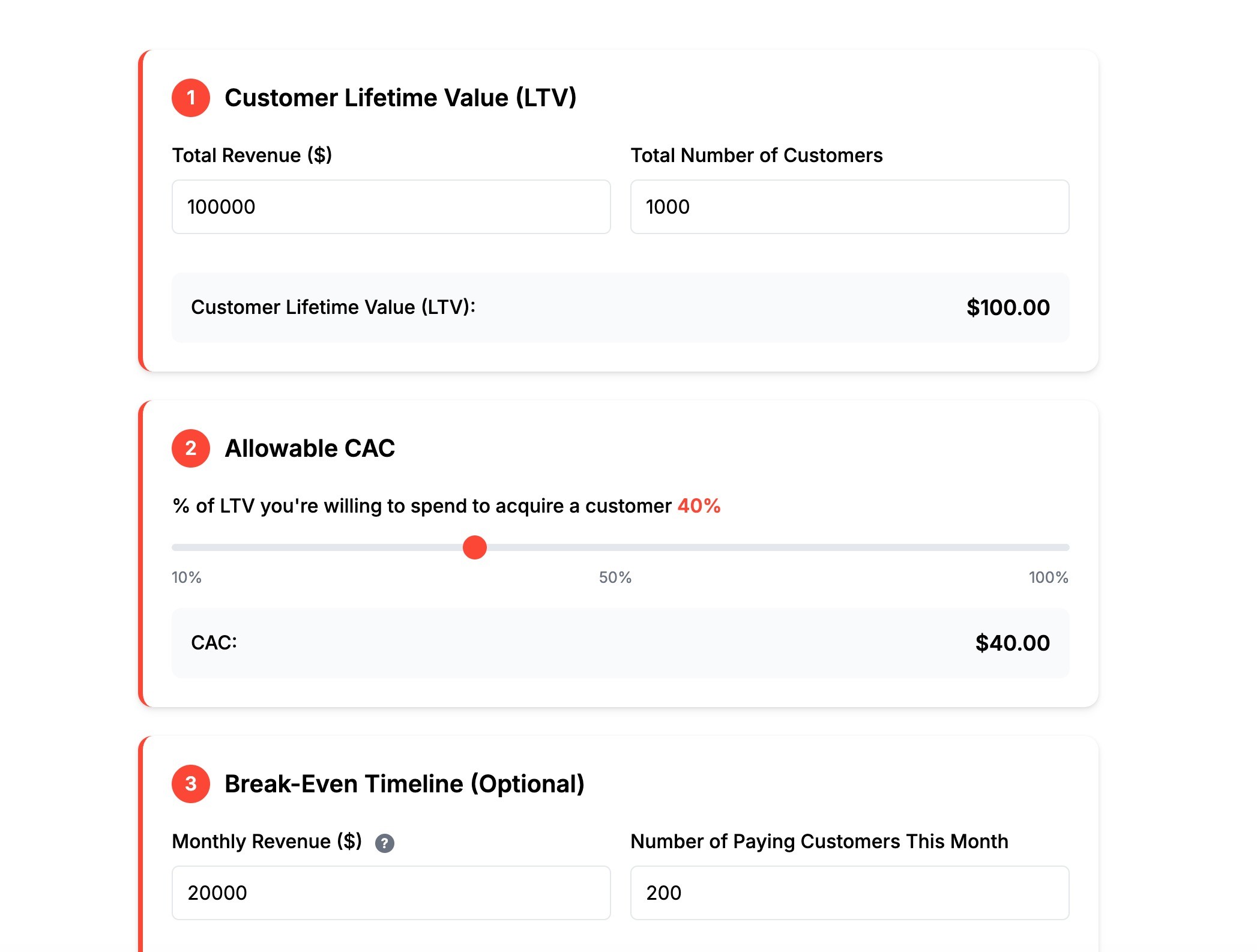Click the Number of Paying Customers This Month label
This screenshot has width=1257, height=952.
819,842
